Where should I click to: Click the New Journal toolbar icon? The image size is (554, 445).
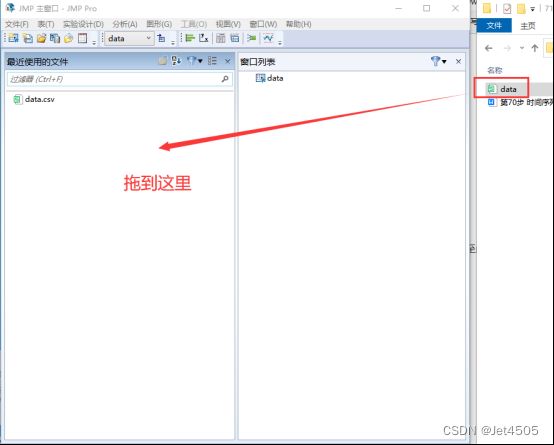83,38
